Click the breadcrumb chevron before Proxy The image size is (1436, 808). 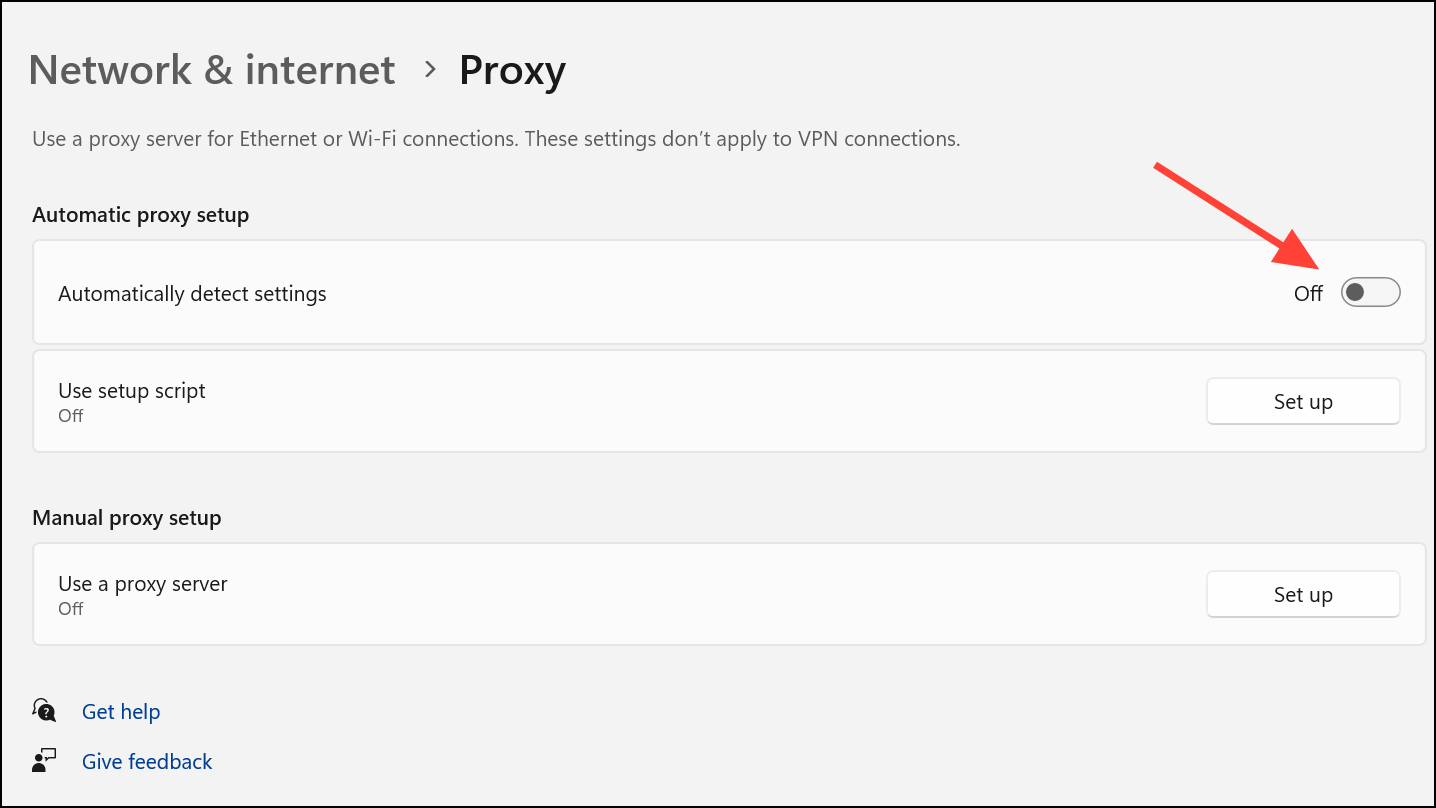[x=430, y=69]
